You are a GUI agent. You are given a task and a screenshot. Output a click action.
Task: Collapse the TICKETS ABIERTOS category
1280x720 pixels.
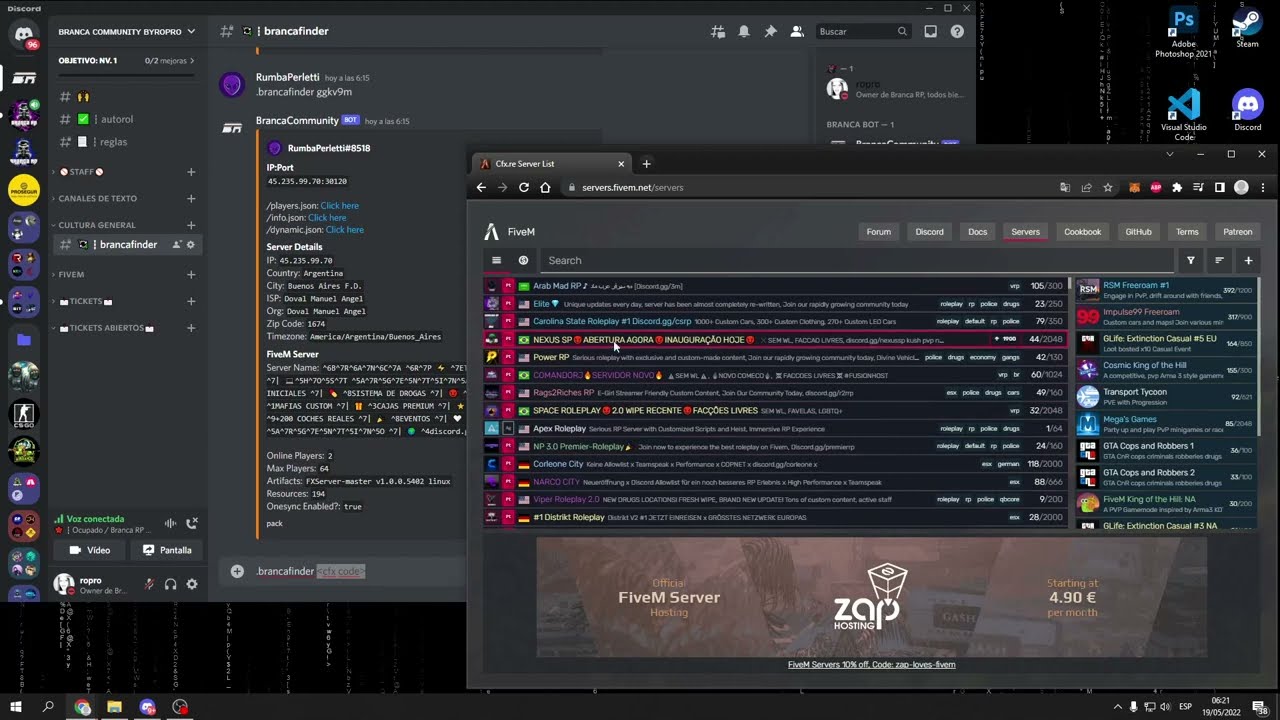(104, 328)
